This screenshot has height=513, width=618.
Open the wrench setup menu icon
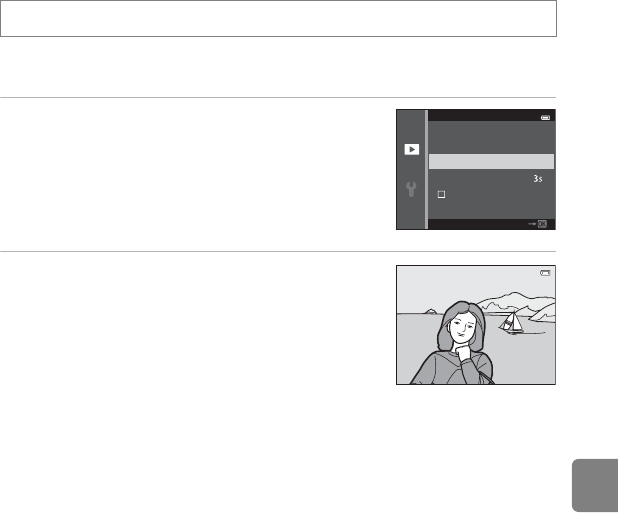pos(411,189)
